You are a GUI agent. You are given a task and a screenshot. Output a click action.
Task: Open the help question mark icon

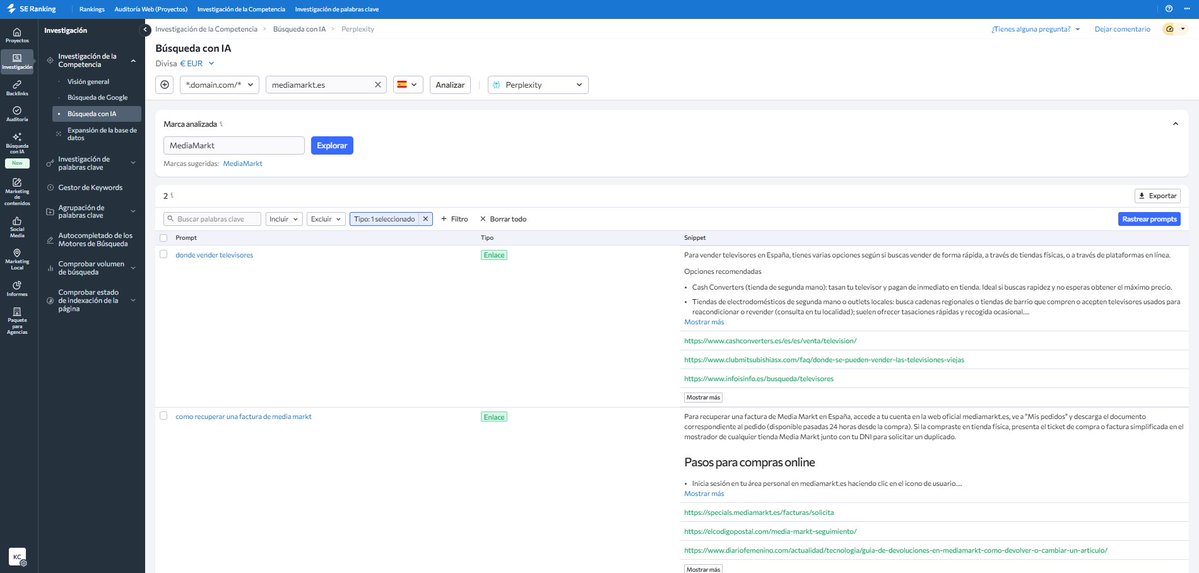(x=1168, y=9)
